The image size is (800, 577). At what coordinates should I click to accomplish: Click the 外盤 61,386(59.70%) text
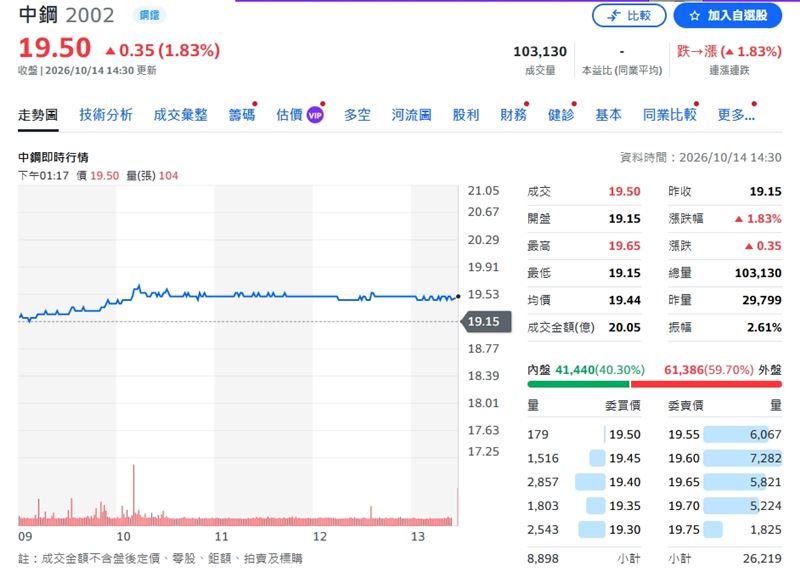tap(722, 369)
